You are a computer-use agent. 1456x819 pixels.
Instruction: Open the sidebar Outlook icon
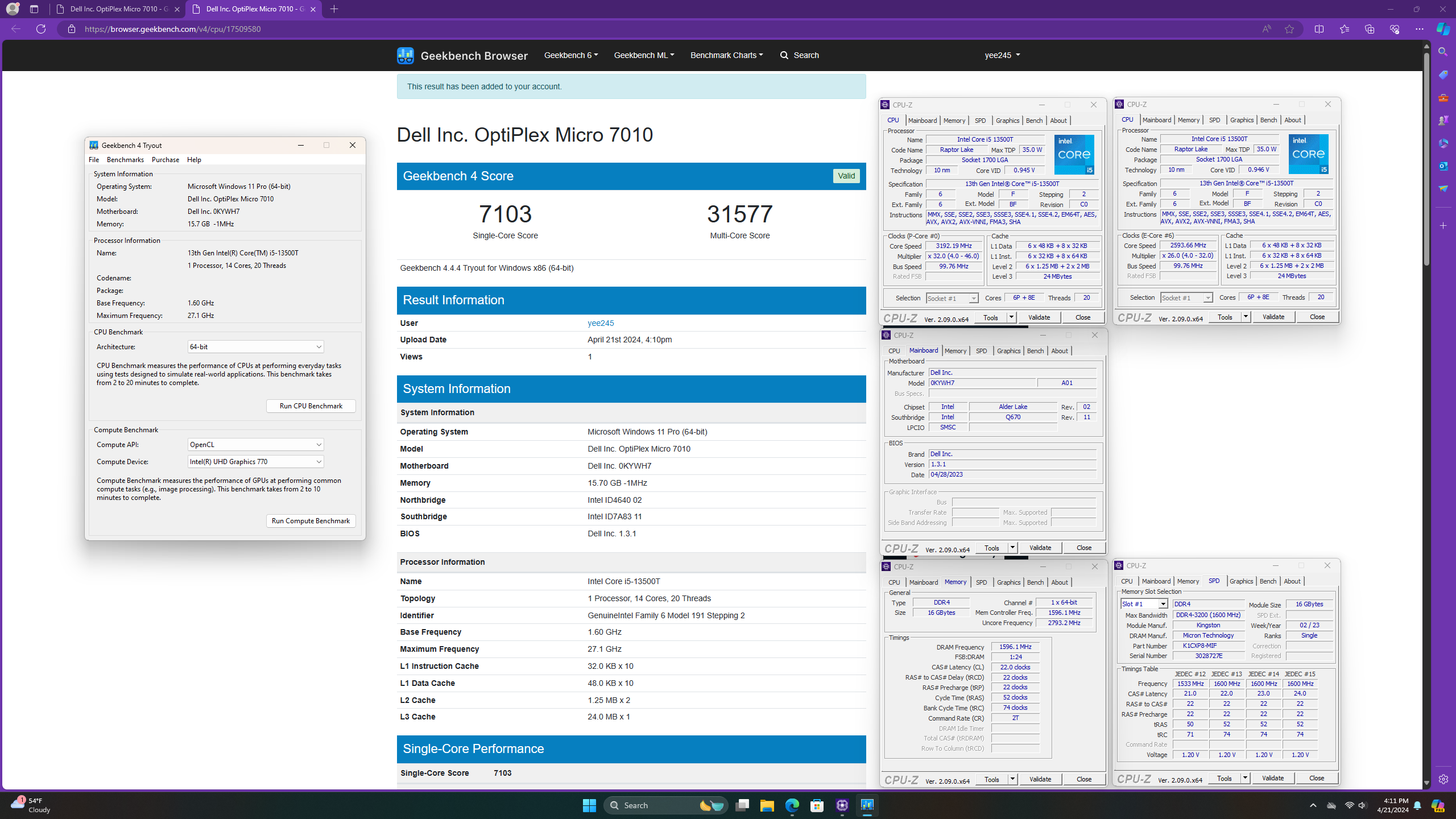click(x=1443, y=166)
